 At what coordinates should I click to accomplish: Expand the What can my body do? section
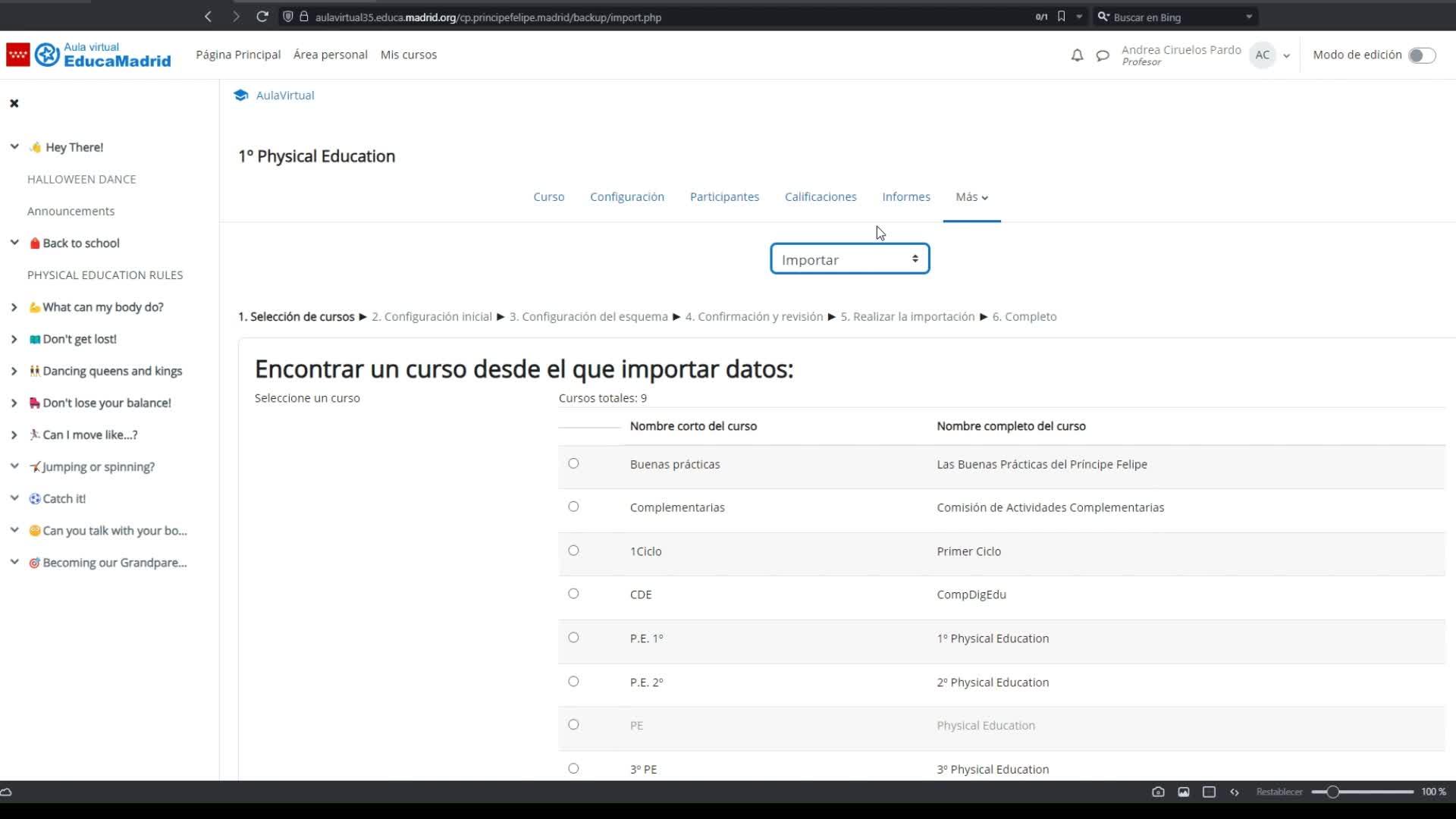(x=14, y=307)
